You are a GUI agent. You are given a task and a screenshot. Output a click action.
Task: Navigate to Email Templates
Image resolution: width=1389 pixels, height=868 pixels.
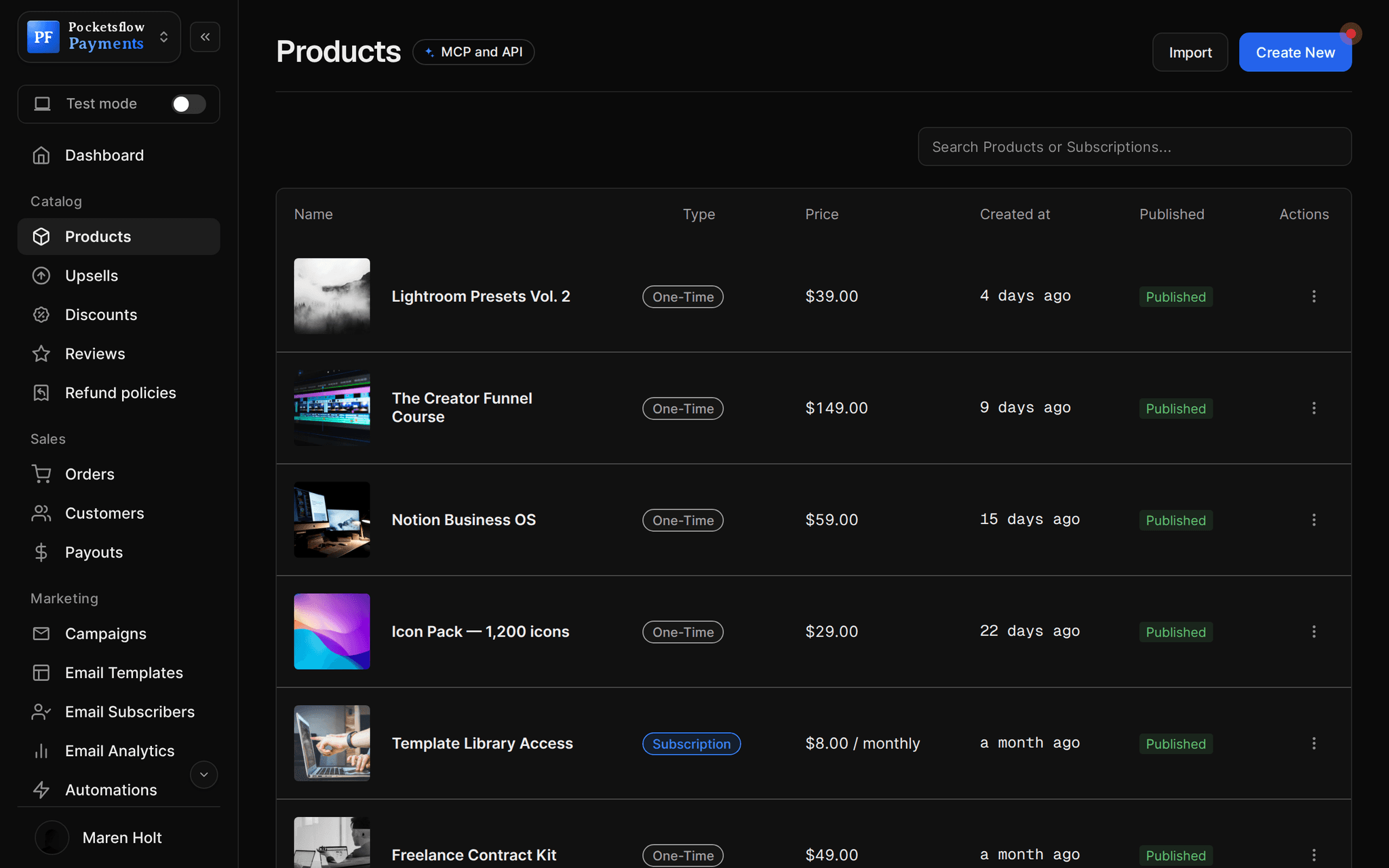[119, 673]
